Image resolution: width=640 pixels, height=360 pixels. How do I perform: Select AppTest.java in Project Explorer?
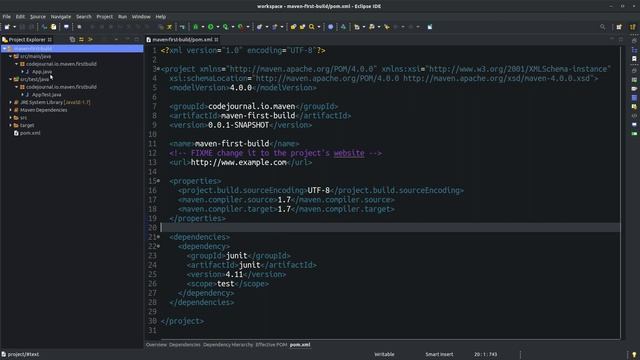[x=47, y=95]
